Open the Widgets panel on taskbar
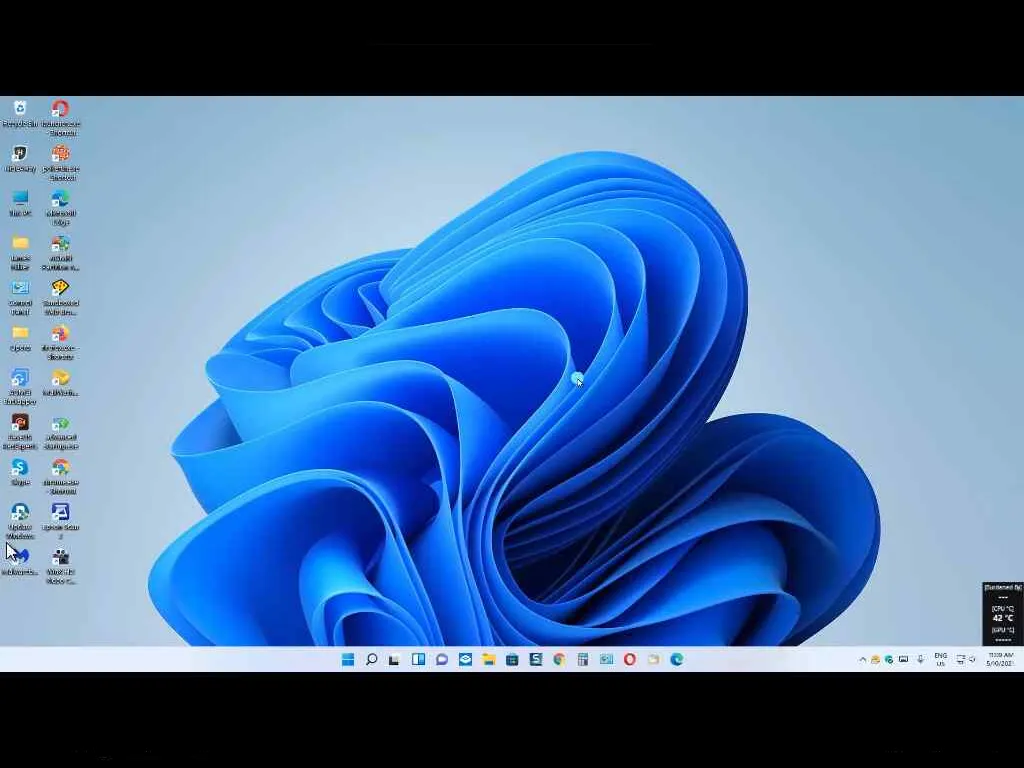This screenshot has width=1024, height=768. coord(419,660)
